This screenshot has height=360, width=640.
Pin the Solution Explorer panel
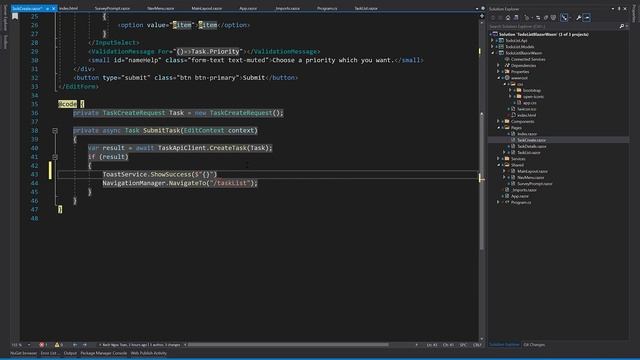point(619,9)
